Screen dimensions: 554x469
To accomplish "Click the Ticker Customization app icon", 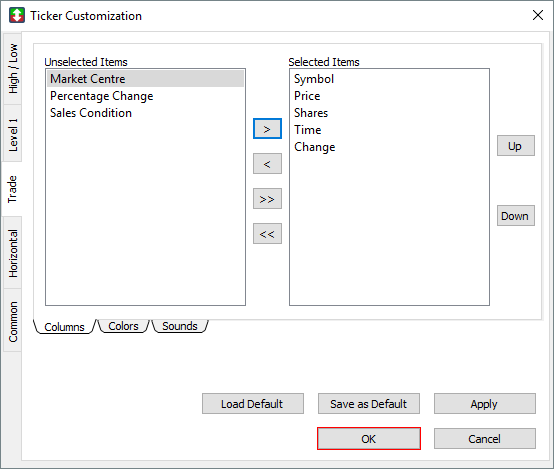I will 17,16.
